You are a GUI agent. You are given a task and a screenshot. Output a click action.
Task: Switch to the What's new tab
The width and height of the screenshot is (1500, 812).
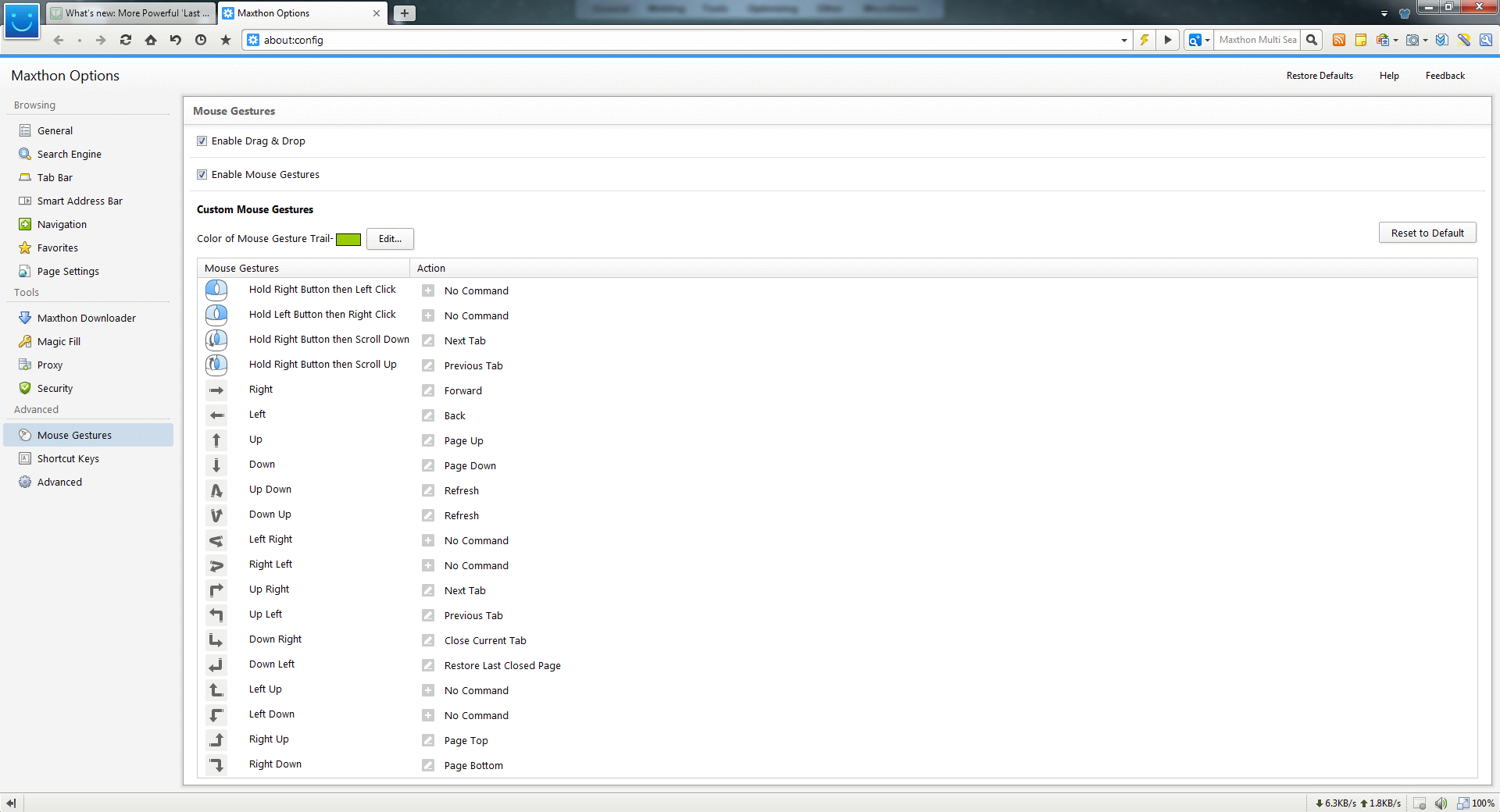click(x=130, y=13)
